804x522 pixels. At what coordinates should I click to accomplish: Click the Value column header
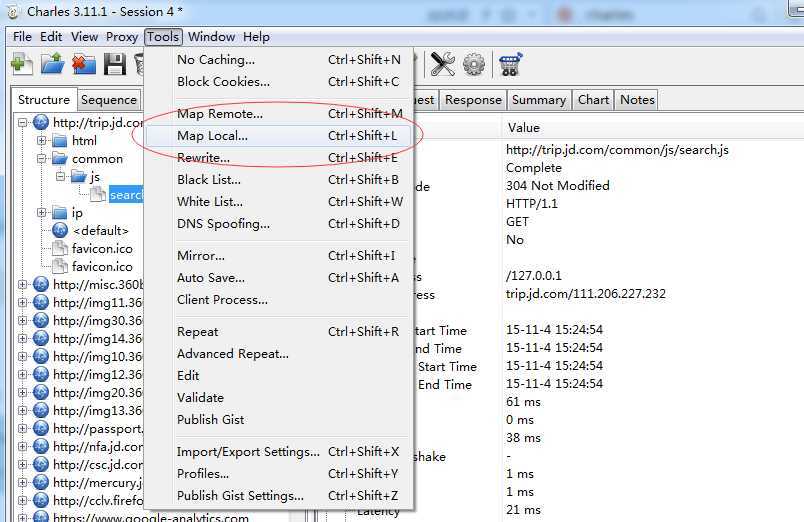(x=652, y=128)
